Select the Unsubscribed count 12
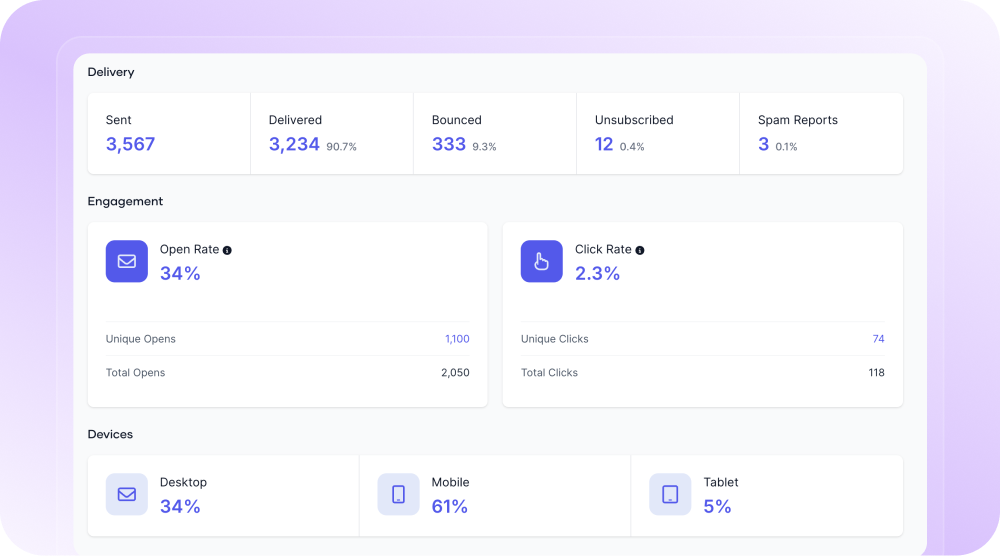The height and width of the screenshot is (556, 1000). coord(604,144)
